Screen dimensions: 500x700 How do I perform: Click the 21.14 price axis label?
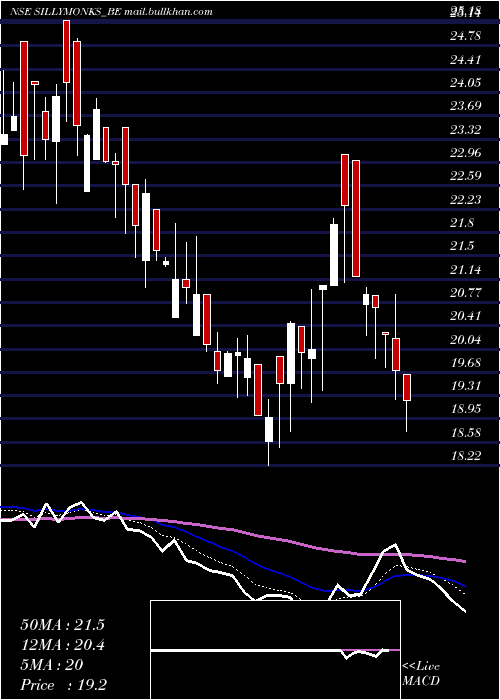(x=466, y=269)
